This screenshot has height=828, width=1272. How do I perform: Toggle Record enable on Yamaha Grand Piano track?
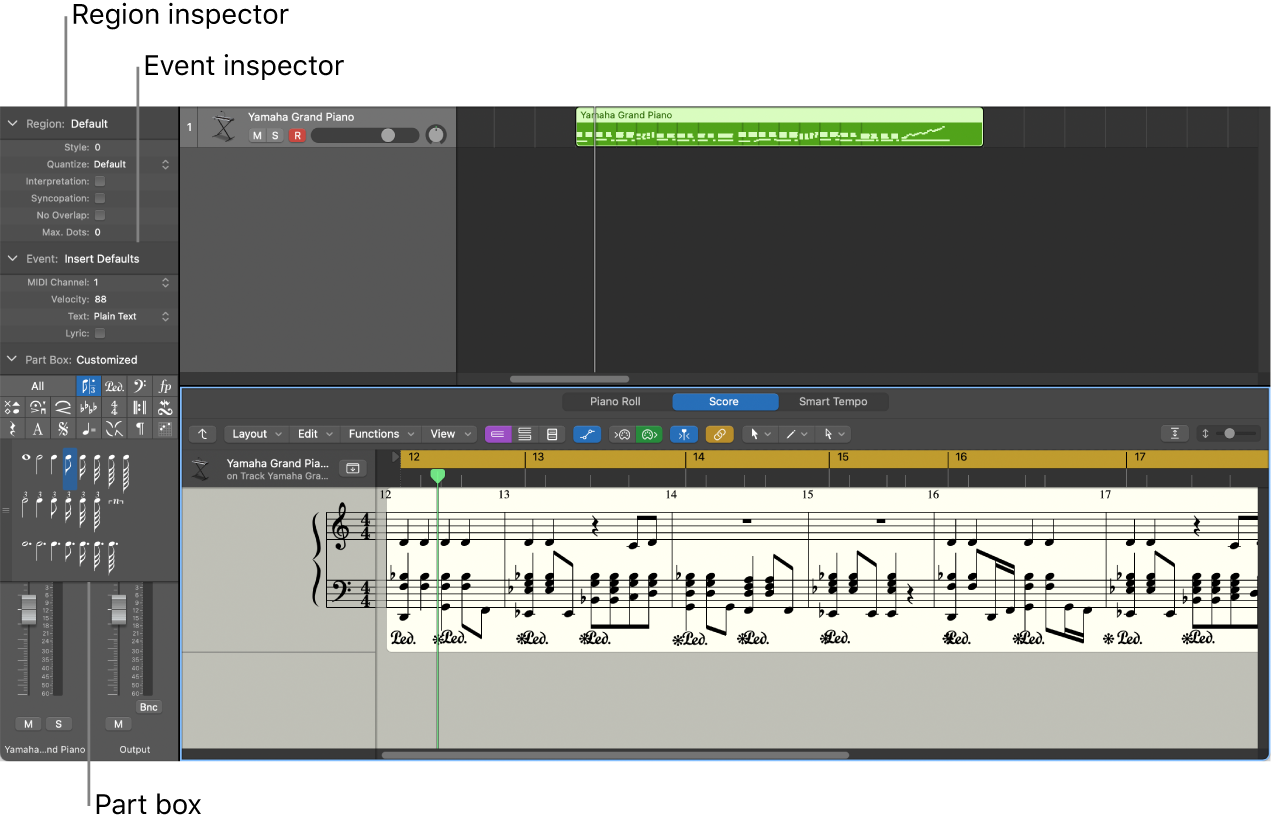click(297, 135)
